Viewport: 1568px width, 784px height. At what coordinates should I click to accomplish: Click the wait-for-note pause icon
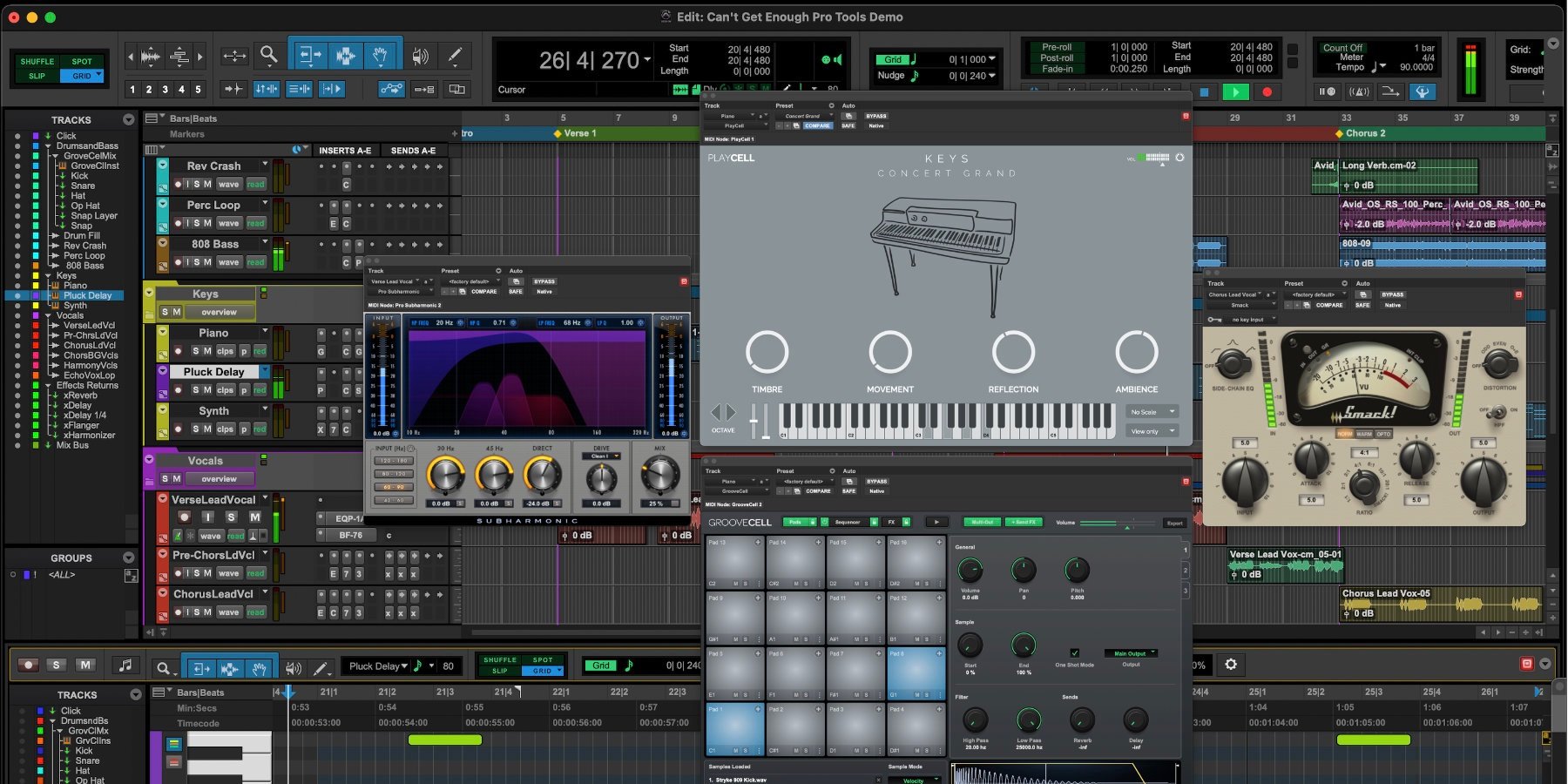(x=1327, y=91)
